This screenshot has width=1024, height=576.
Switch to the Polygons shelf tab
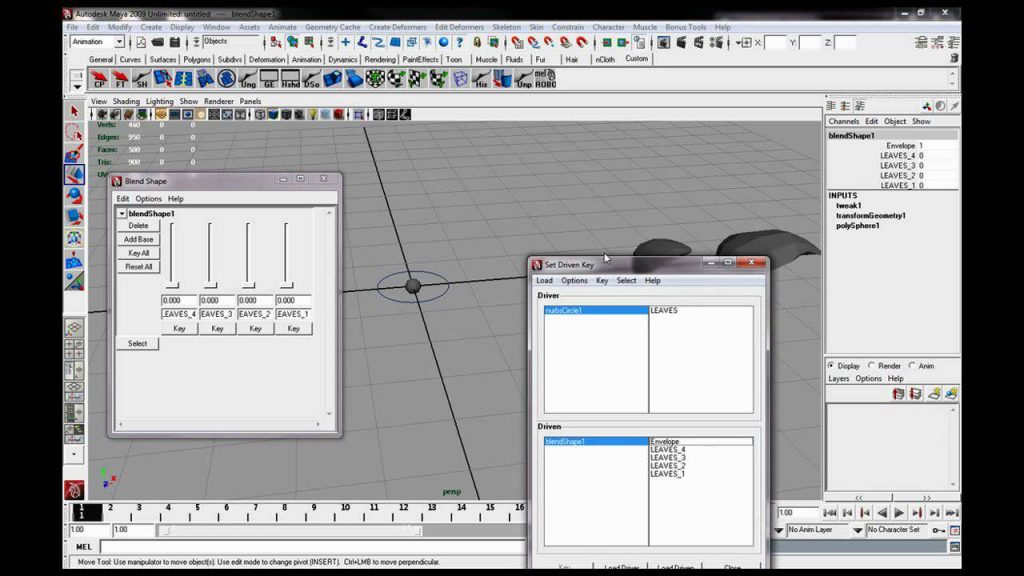pos(197,59)
